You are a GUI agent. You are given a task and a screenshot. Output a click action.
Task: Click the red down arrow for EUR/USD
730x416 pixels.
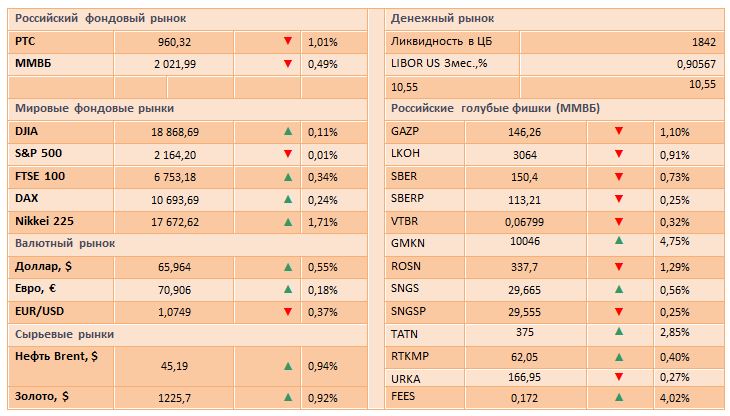tap(288, 310)
